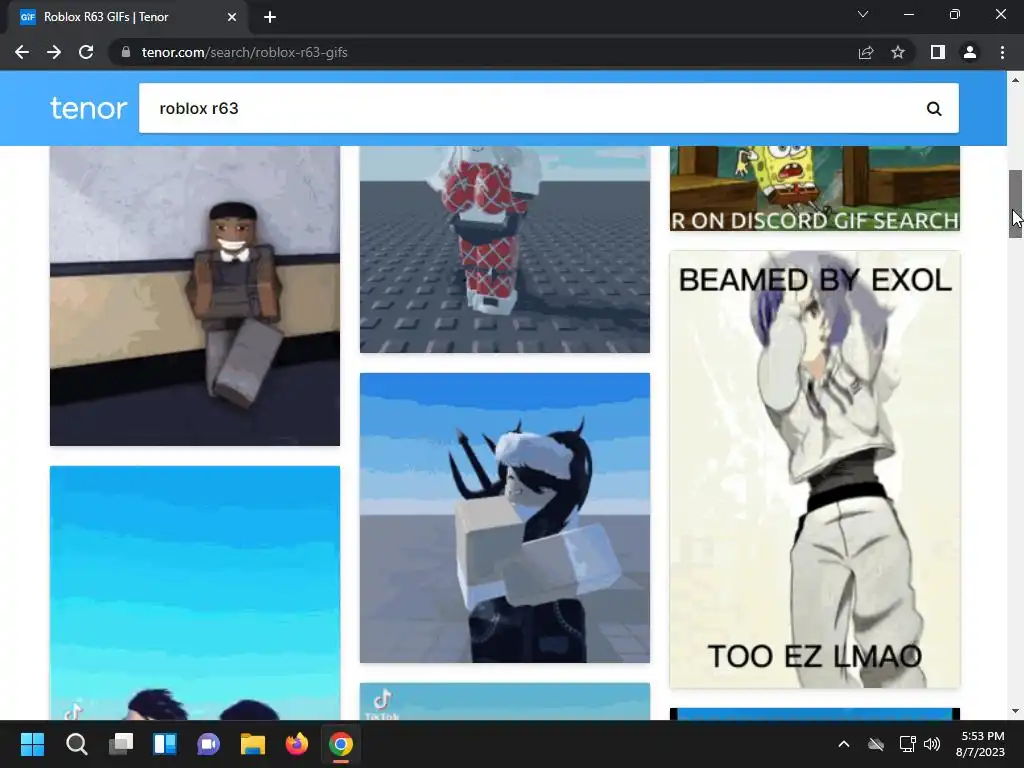Open the red checkered pants Roblox GIF
1024x768 pixels.
pyautogui.click(x=505, y=249)
